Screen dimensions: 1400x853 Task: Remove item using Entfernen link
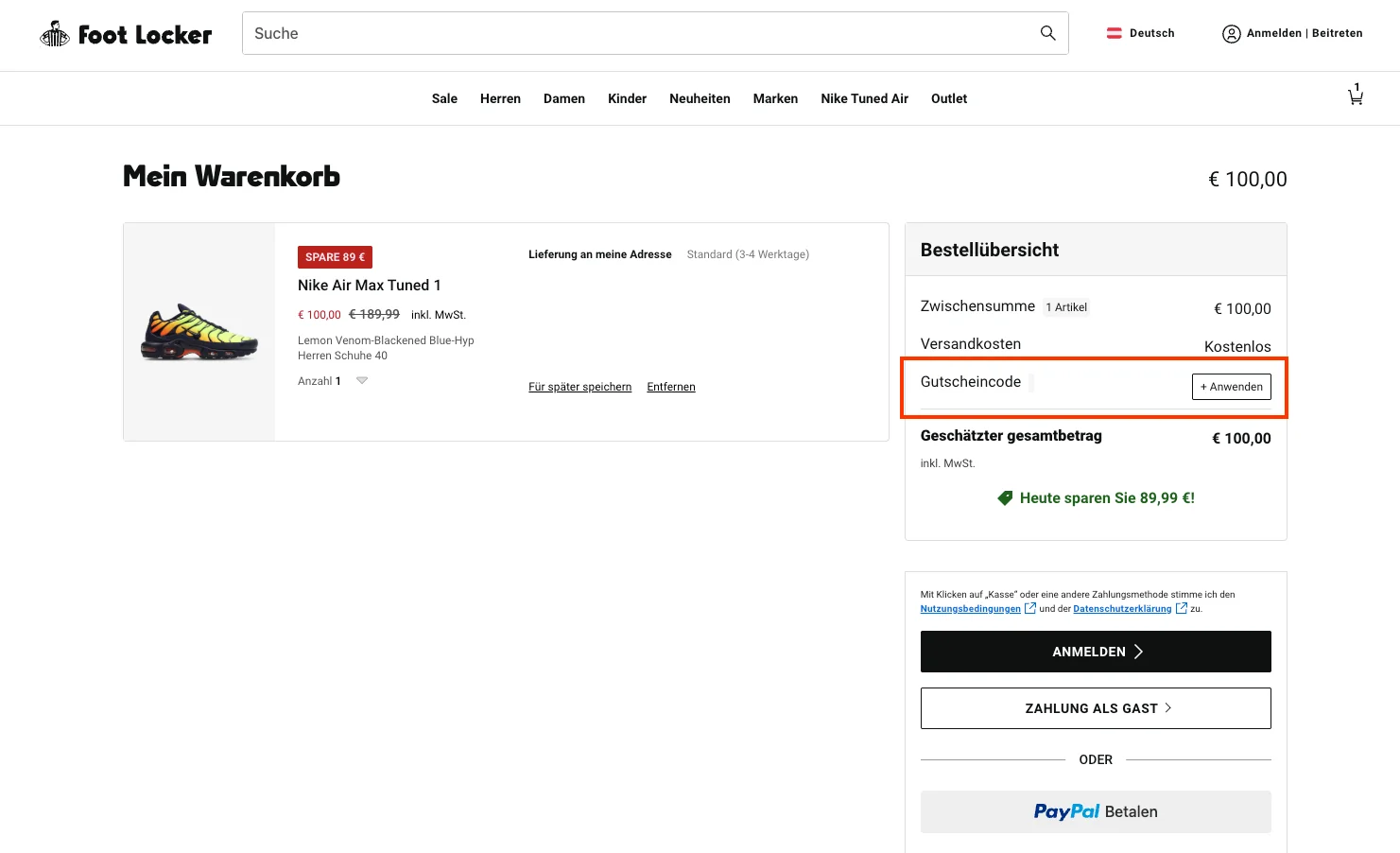(x=670, y=386)
